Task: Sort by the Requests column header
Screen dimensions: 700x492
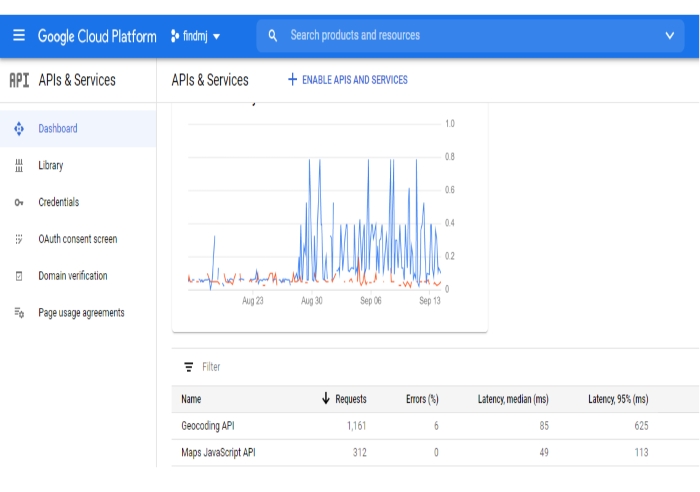Action: pyautogui.click(x=351, y=399)
